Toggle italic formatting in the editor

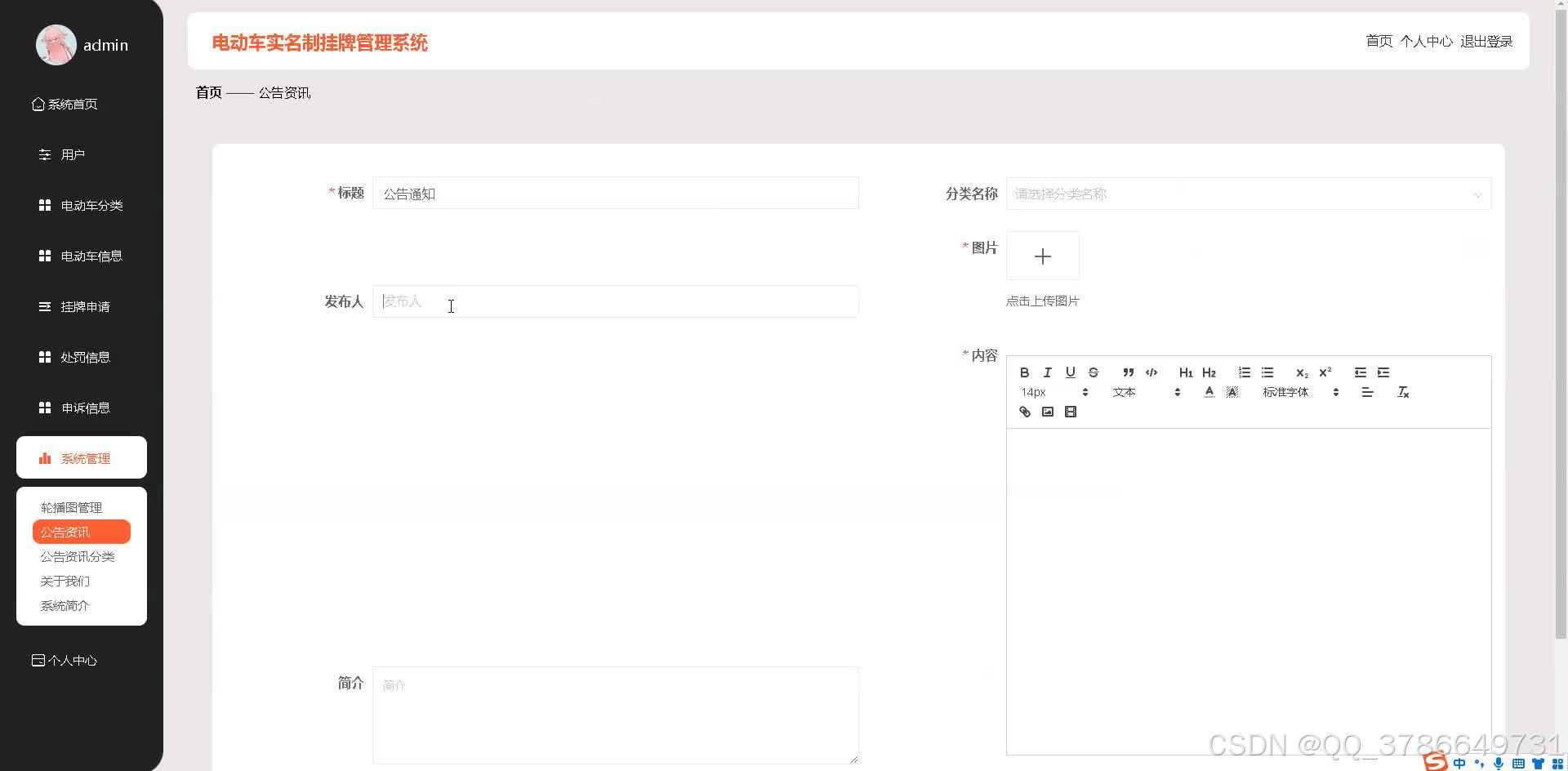pyautogui.click(x=1047, y=372)
